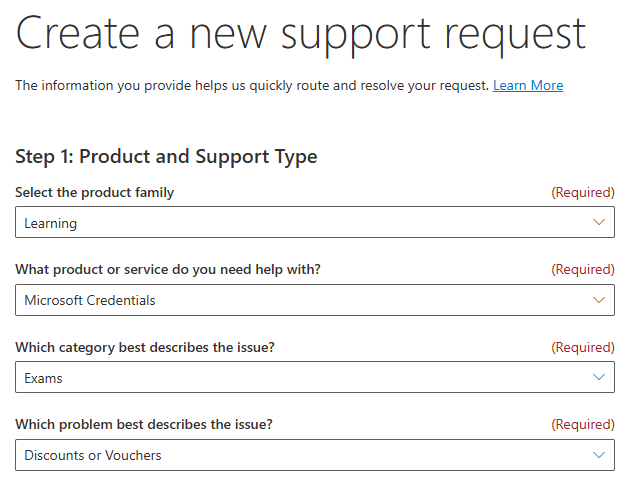Open the Learn More link
This screenshot has height=489, width=630.
pyautogui.click(x=528, y=86)
